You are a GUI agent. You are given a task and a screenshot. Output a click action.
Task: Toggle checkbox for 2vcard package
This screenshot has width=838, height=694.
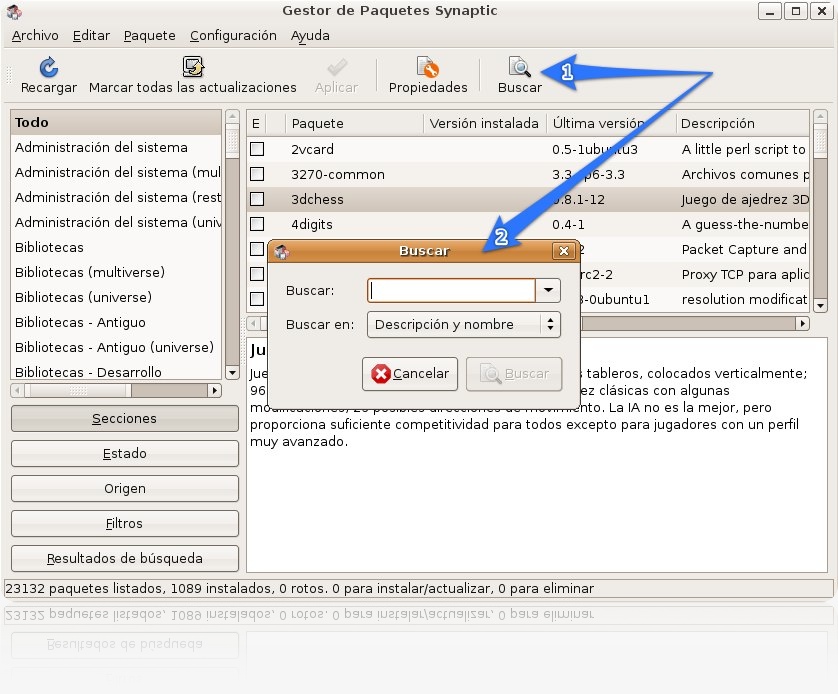point(257,149)
